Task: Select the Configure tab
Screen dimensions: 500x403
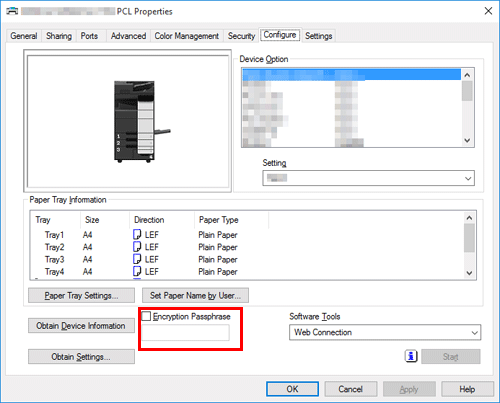Action: pyautogui.click(x=280, y=35)
